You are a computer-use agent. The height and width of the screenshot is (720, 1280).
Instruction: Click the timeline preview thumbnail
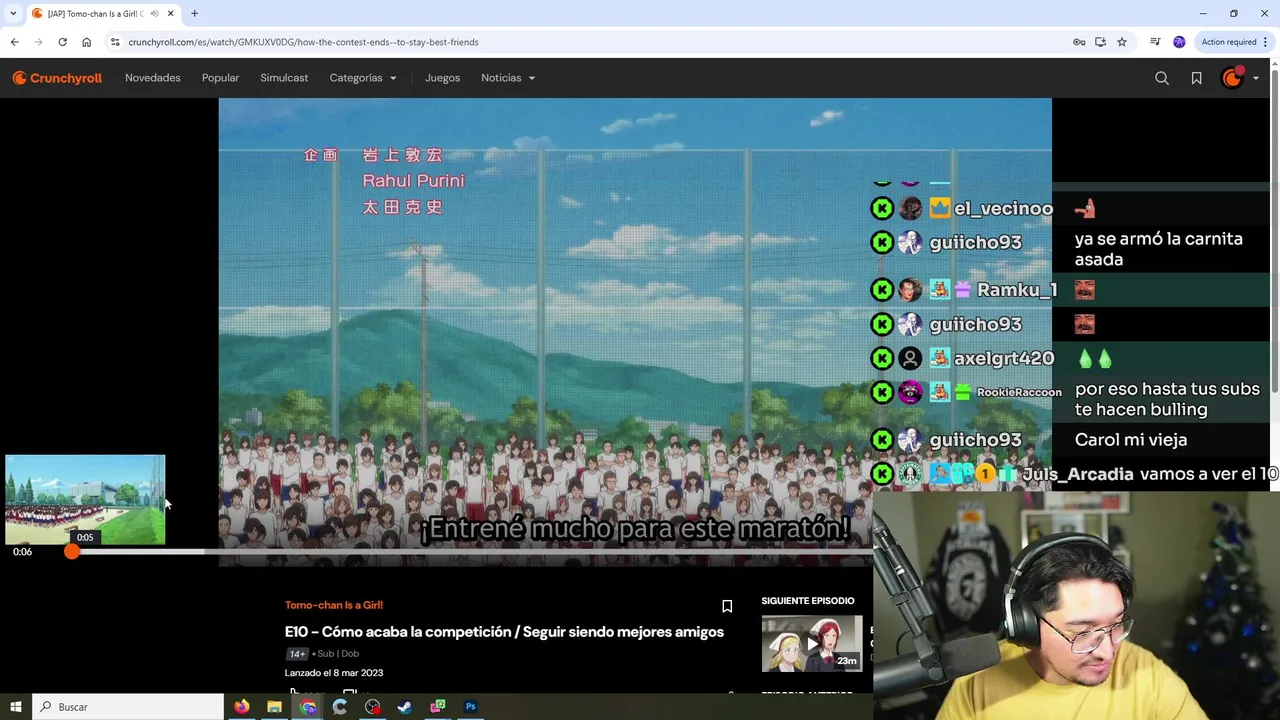coord(85,500)
